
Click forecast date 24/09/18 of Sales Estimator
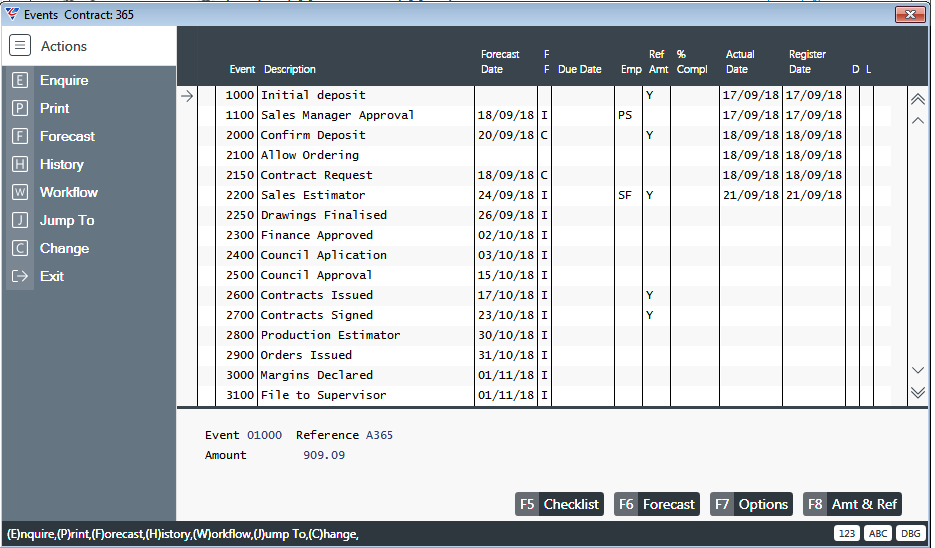click(506, 195)
